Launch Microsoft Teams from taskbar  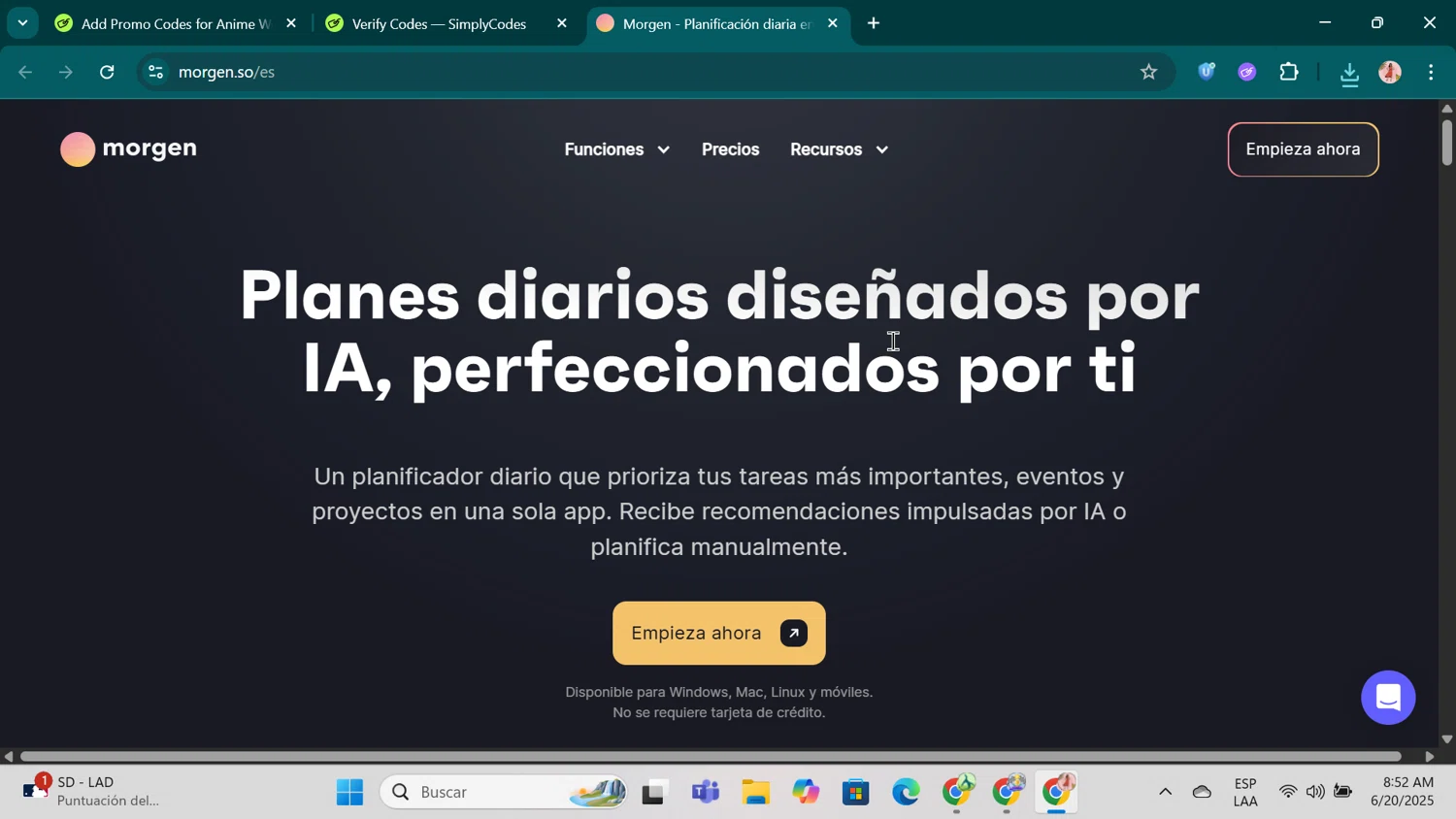pyautogui.click(x=706, y=792)
